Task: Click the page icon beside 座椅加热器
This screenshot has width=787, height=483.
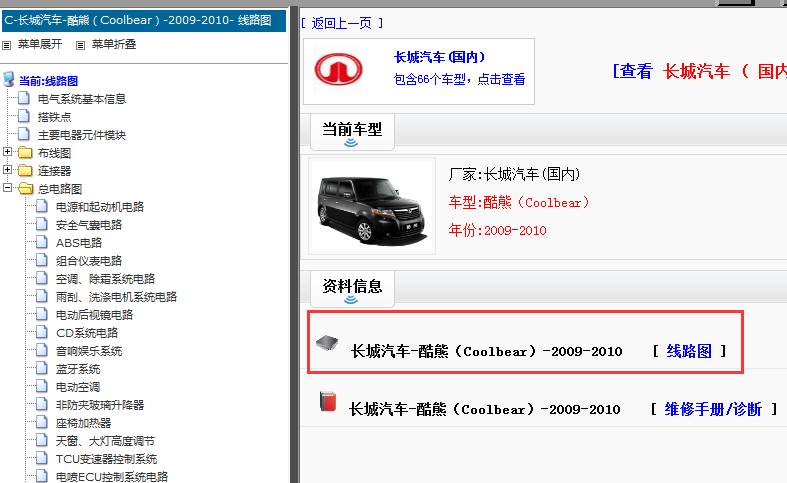Action: (42, 423)
